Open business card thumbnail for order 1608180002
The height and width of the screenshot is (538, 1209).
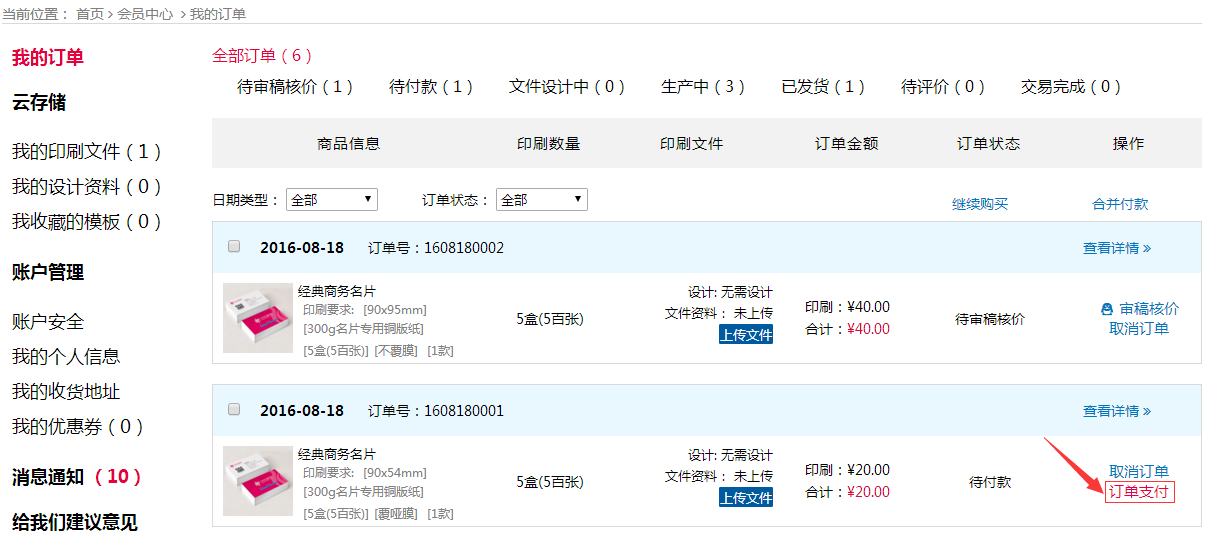(x=258, y=318)
